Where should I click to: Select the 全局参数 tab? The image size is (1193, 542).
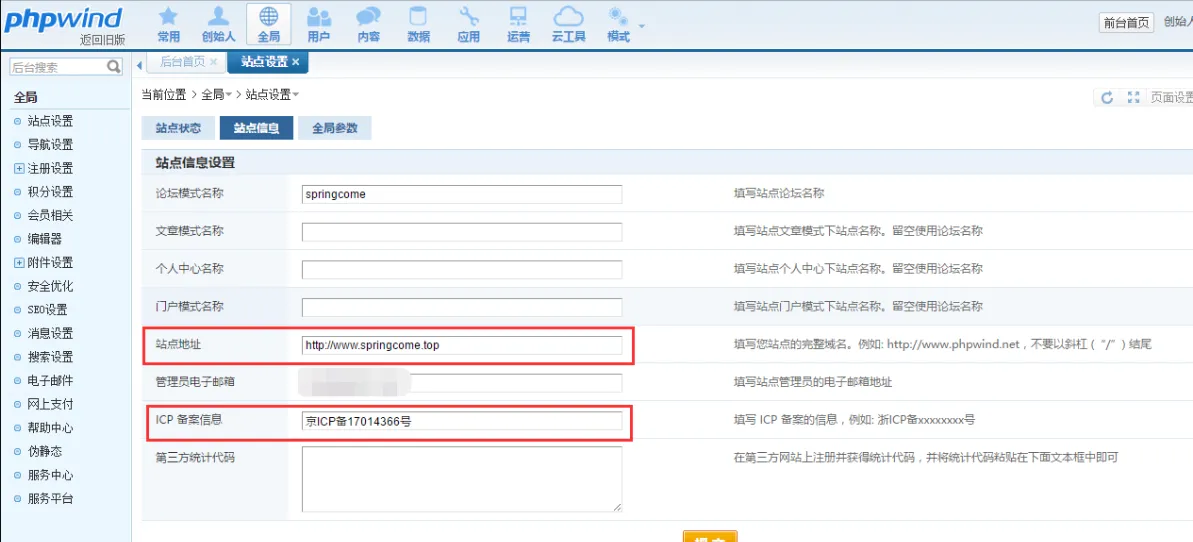[x=335, y=128]
